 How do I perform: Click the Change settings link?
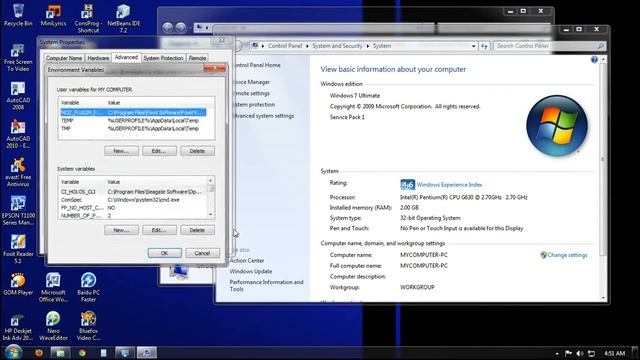567,255
